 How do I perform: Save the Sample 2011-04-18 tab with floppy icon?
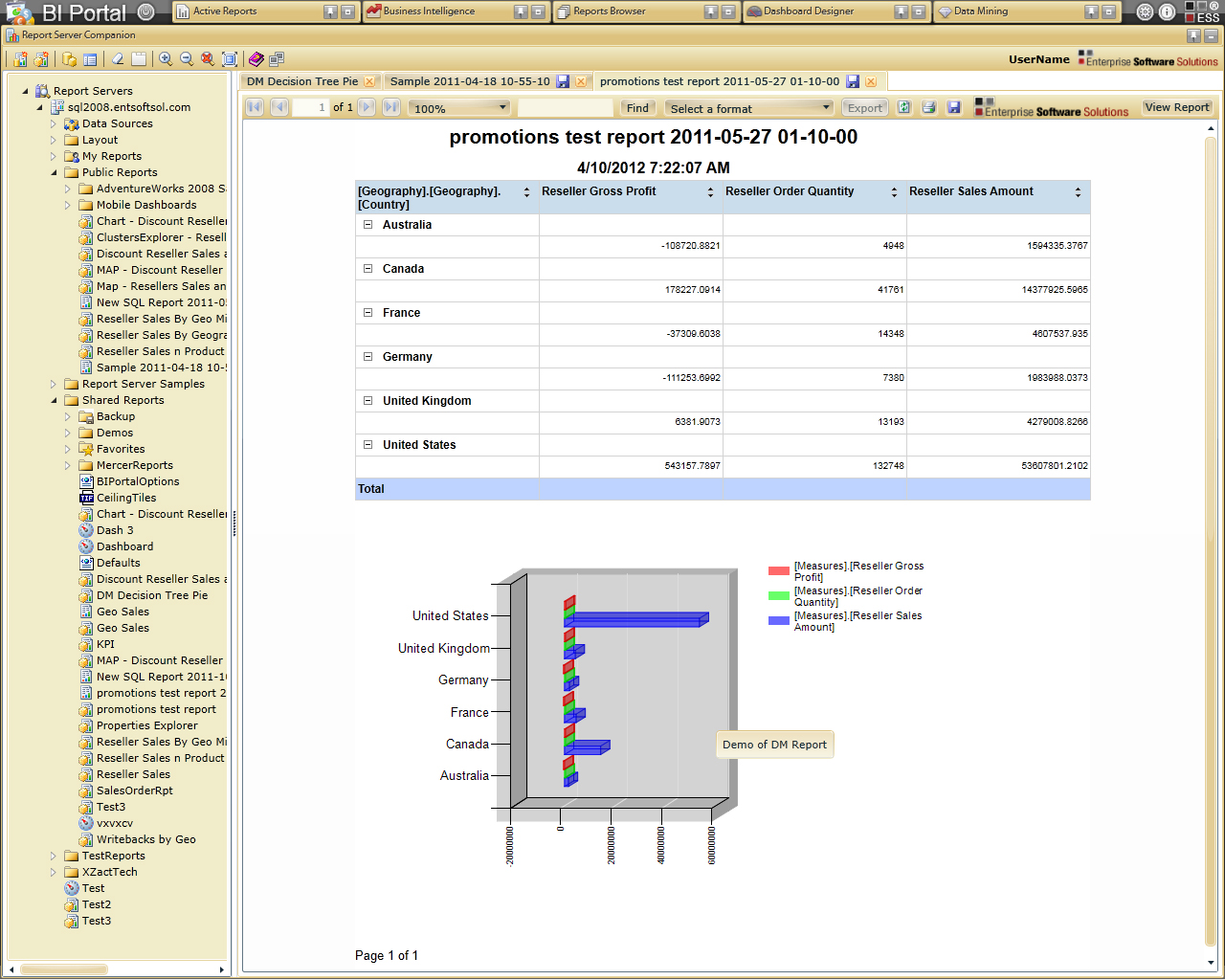tap(563, 81)
